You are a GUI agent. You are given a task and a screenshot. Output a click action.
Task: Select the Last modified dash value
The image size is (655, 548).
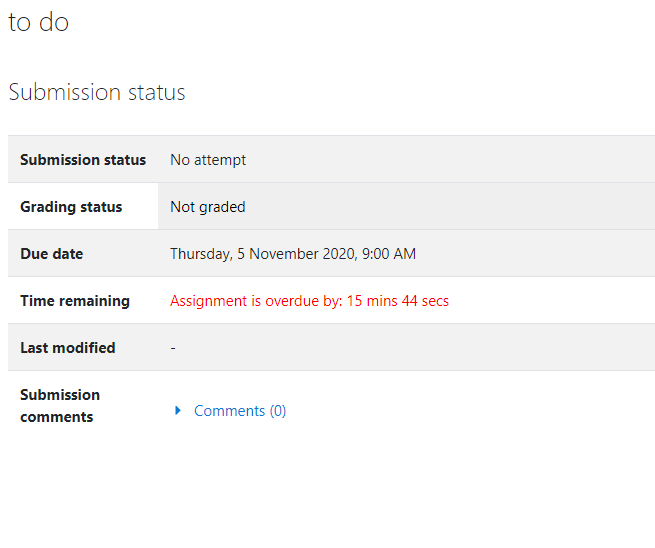[173, 348]
